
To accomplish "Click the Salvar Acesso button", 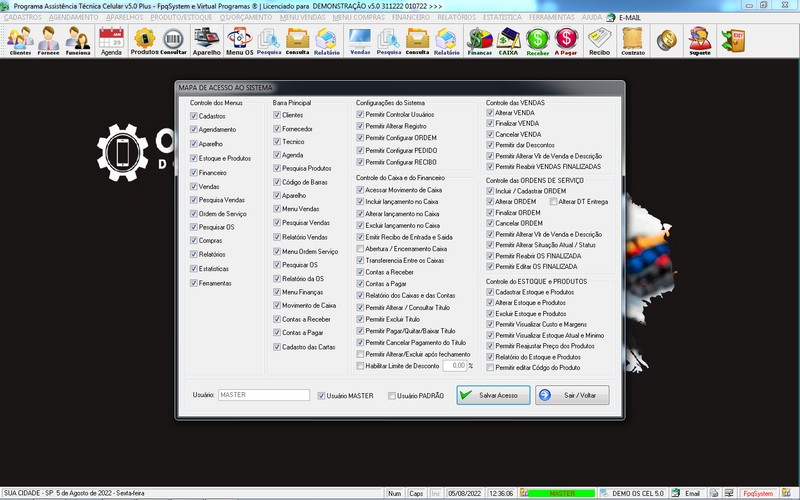I will (492, 395).
